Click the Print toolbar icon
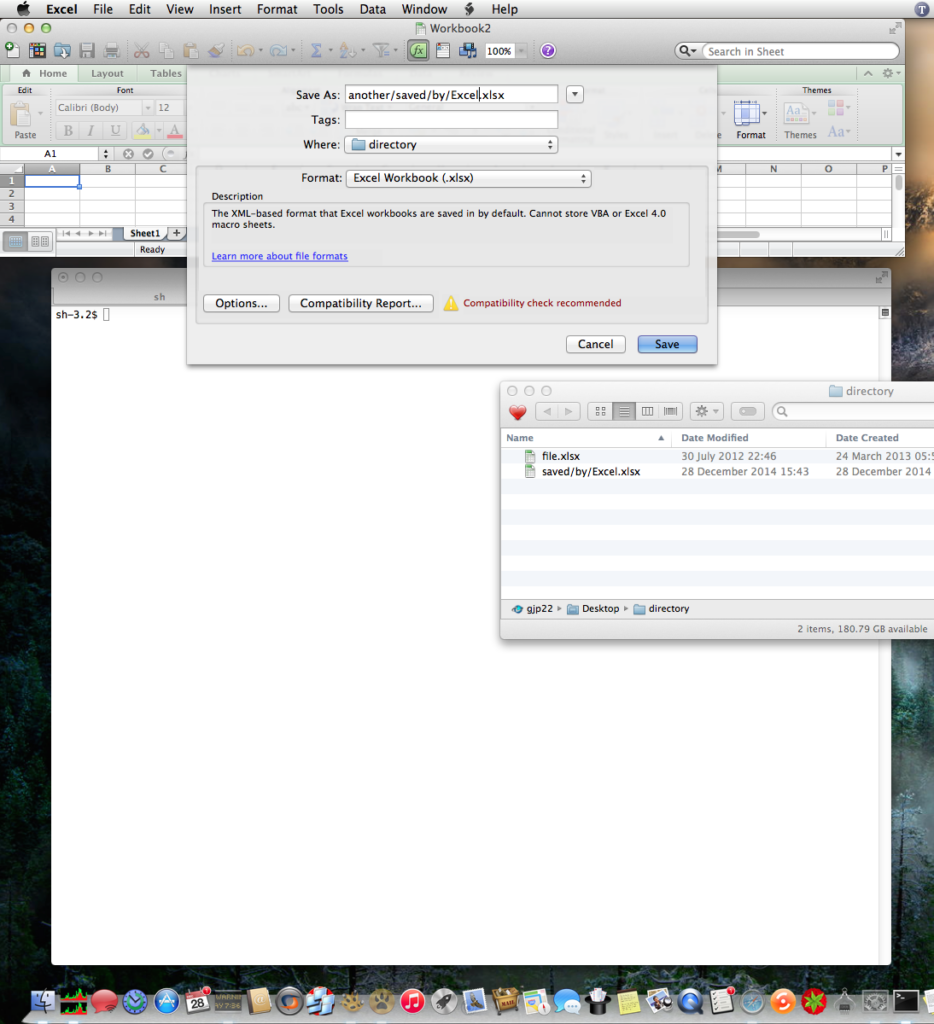The width and height of the screenshot is (934, 1024). (x=112, y=50)
